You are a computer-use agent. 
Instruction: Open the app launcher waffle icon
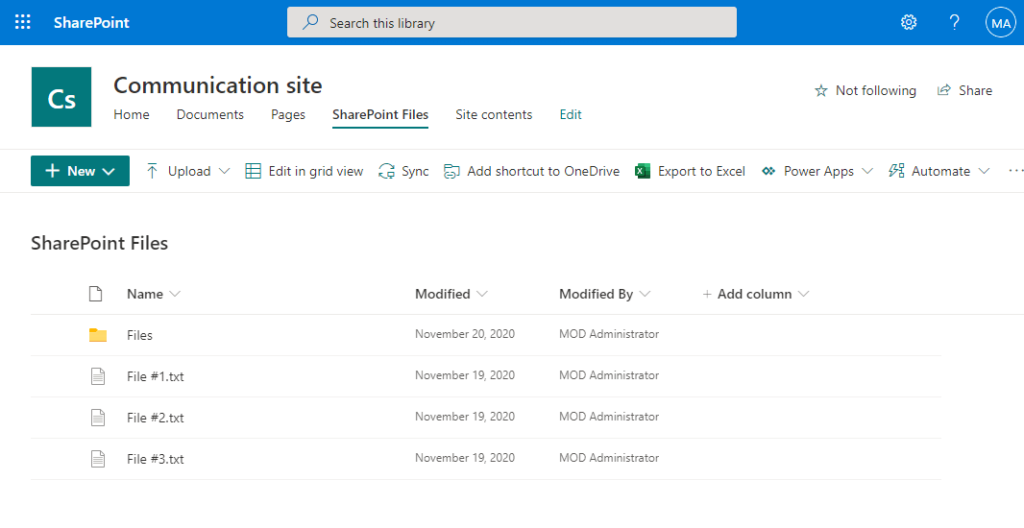click(x=23, y=22)
